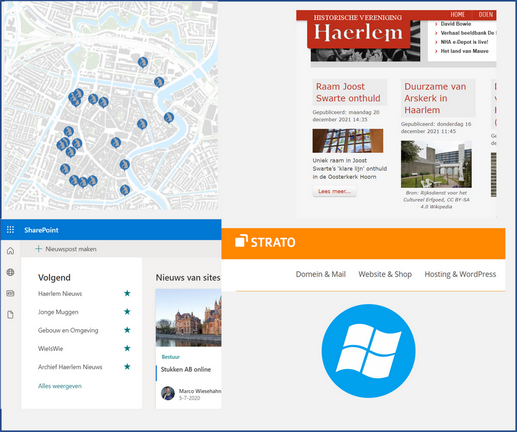Image resolution: width=517 pixels, height=432 pixels.
Task: Click Marco Wiesehahn's avatar photo
Action: click(168, 393)
